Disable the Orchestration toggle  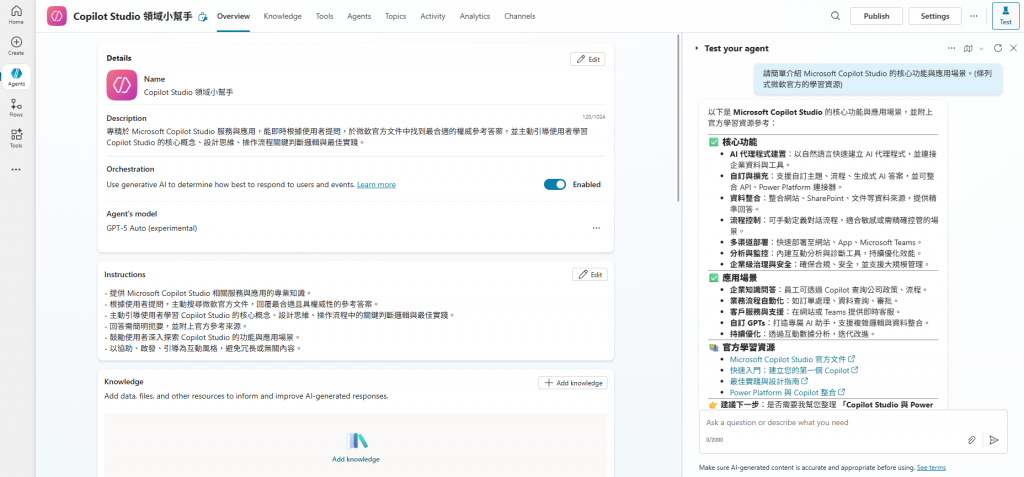(554, 184)
